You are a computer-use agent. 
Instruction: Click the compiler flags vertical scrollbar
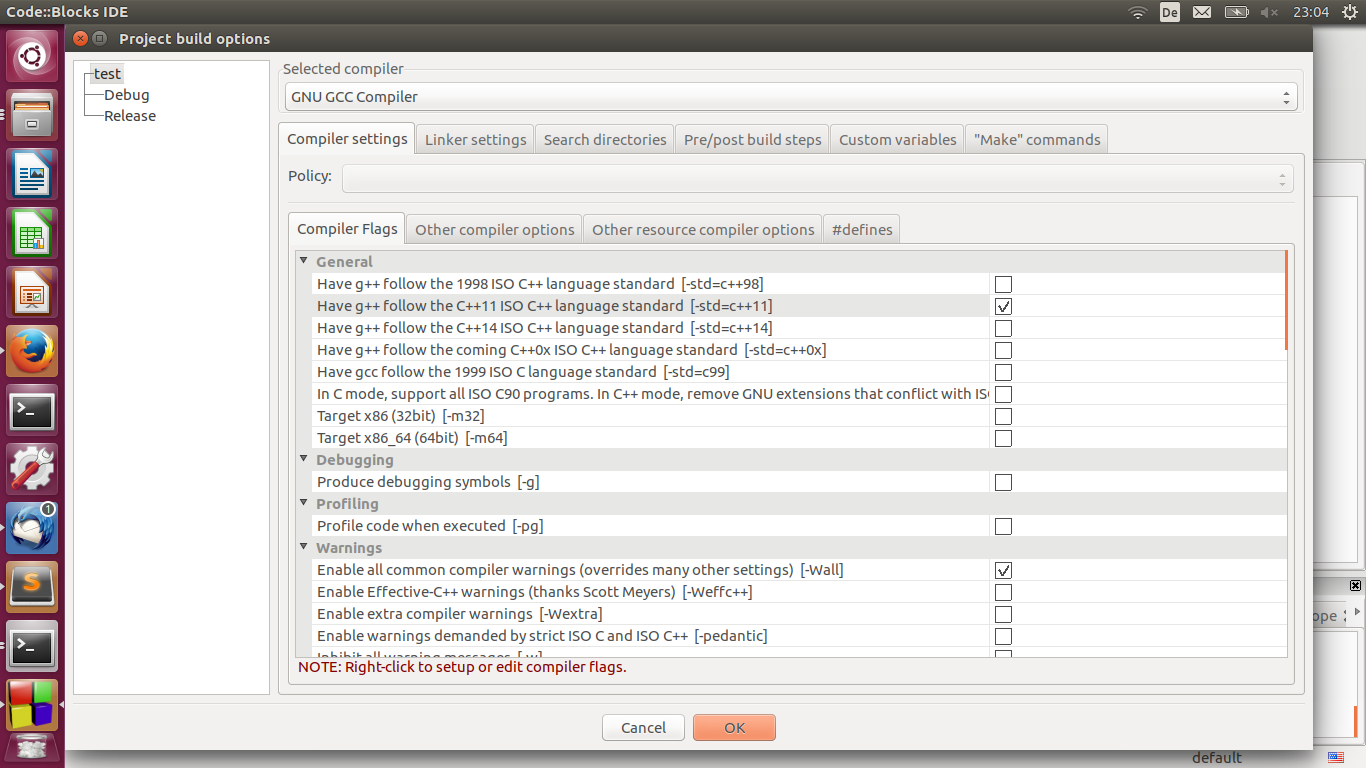click(x=1286, y=300)
